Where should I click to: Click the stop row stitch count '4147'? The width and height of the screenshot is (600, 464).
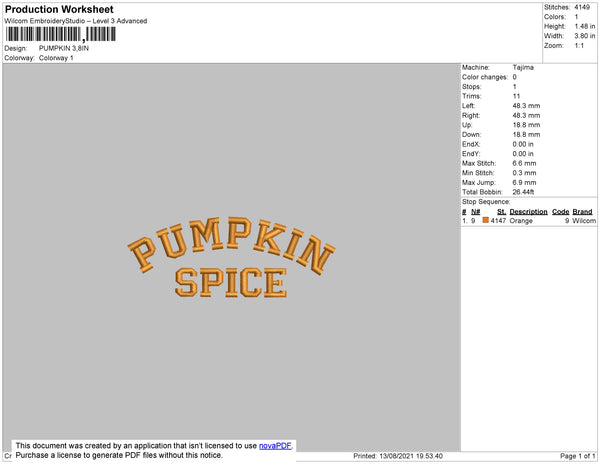(498, 221)
